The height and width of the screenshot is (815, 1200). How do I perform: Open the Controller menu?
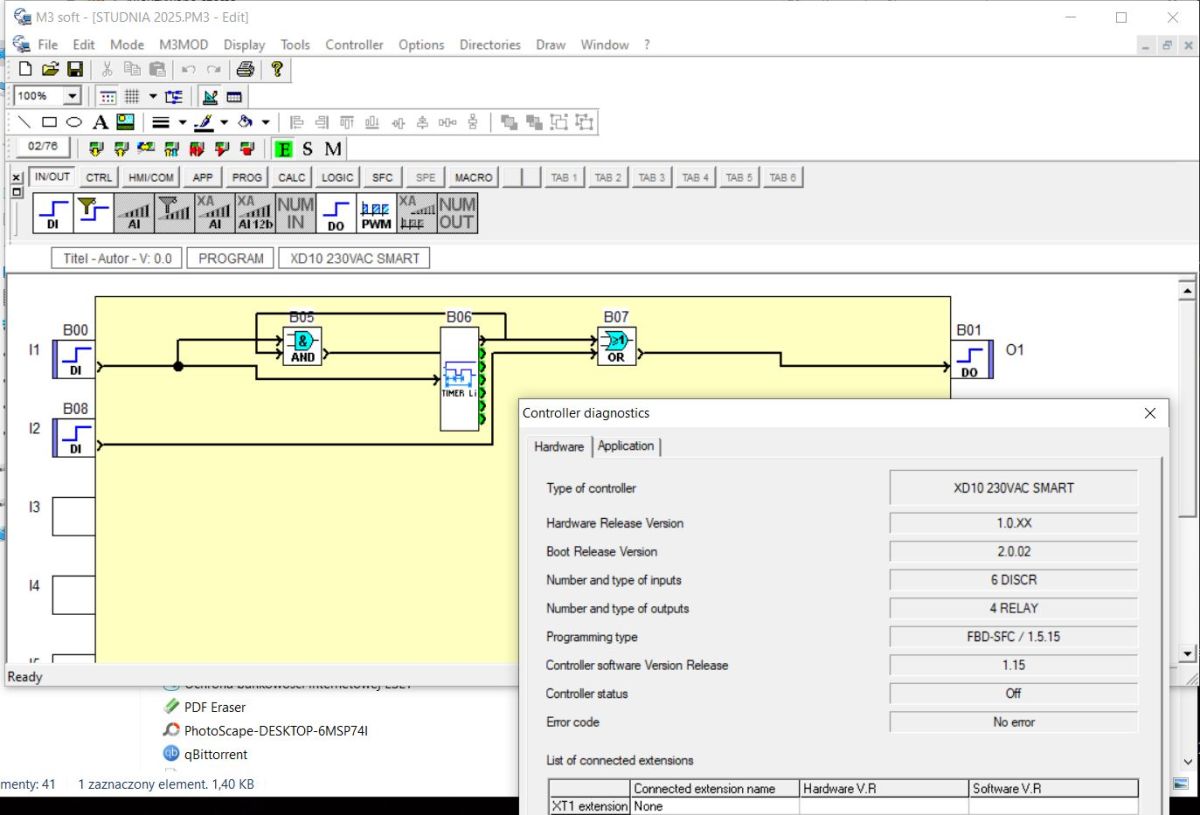354,44
